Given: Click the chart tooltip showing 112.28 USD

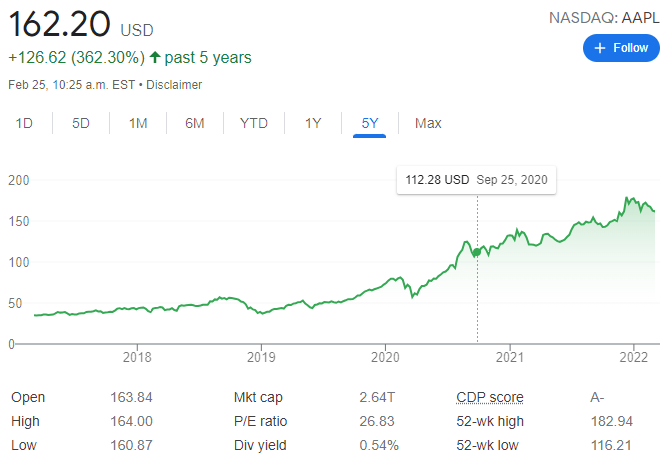Looking at the screenshot, I should (478, 181).
